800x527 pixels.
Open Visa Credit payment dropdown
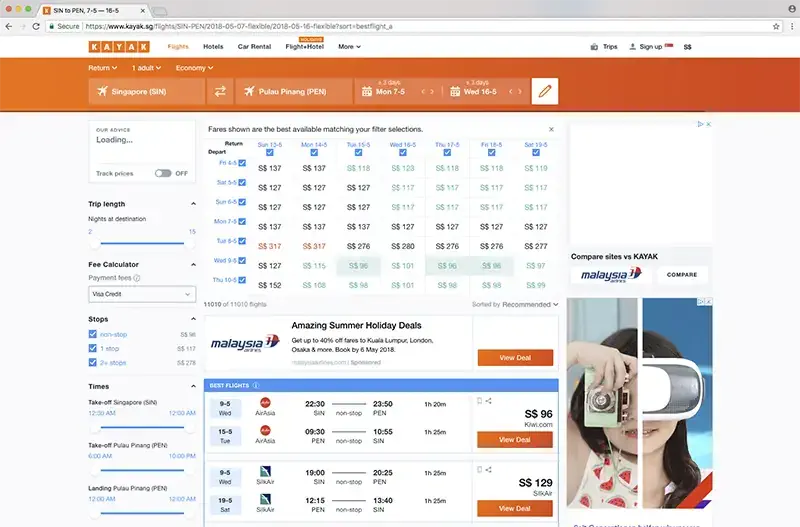pos(142,294)
